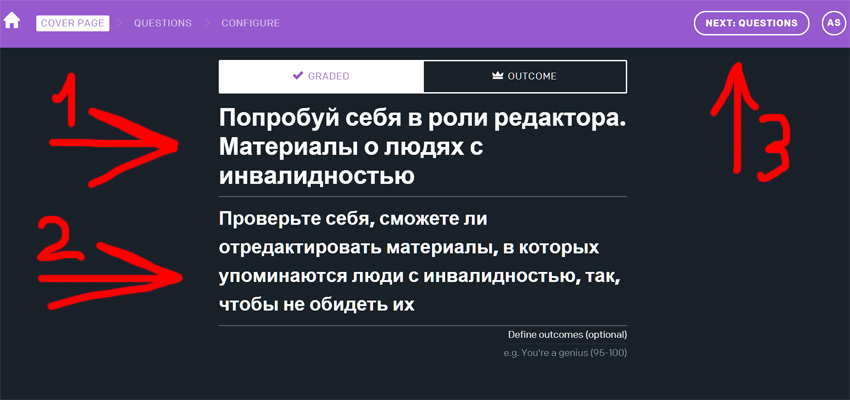The image size is (850, 400).
Task: Click the checkmark icon on the Graded tab
Action: click(x=298, y=76)
